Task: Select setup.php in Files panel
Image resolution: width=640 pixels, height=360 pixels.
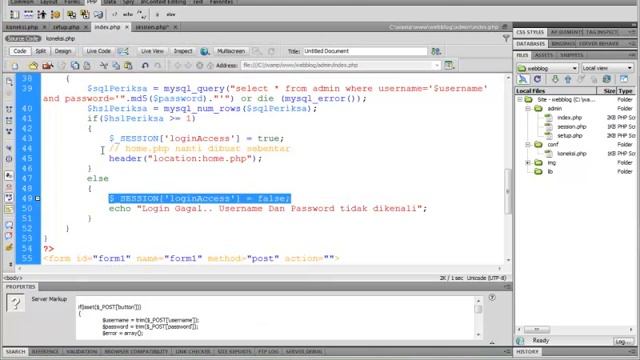Action: tap(570, 136)
